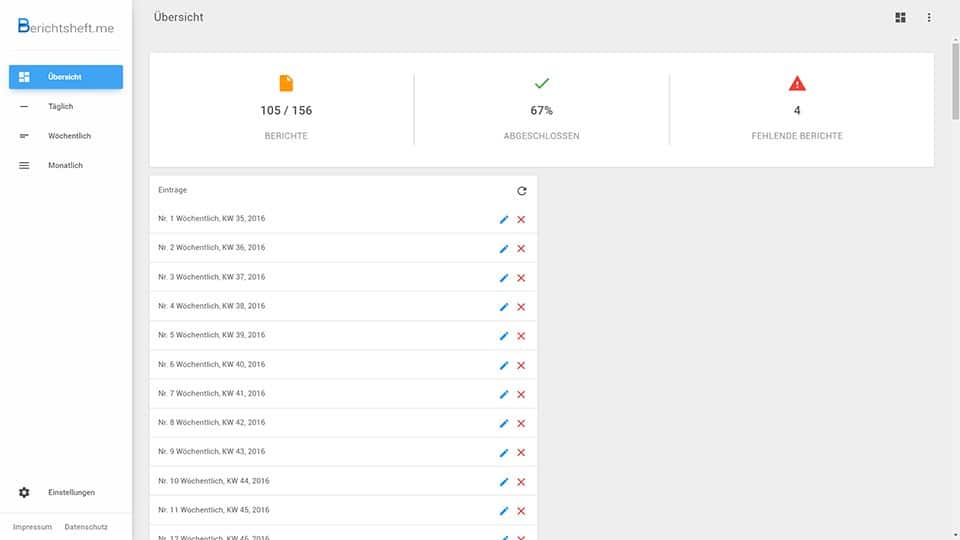Edit entry Nr. 11 KW 45
This screenshot has height=540, width=960.
coord(504,511)
